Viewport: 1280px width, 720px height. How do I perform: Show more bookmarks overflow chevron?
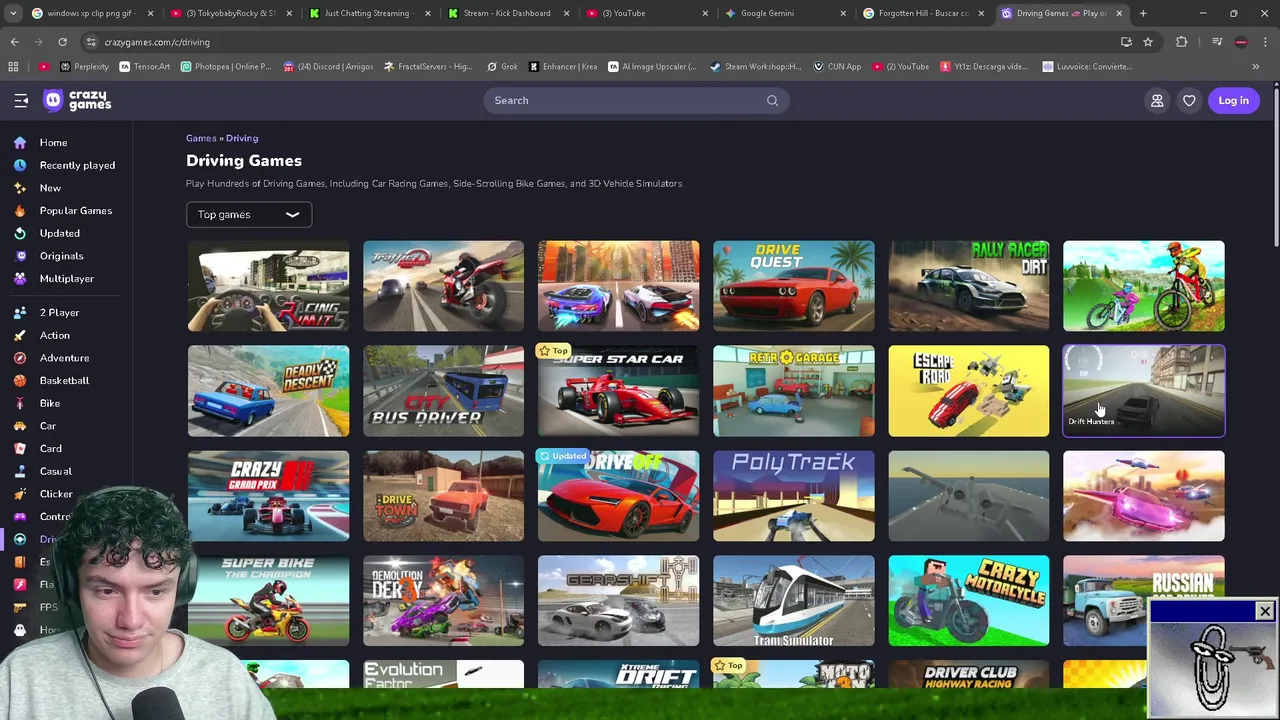(1256, 67)
